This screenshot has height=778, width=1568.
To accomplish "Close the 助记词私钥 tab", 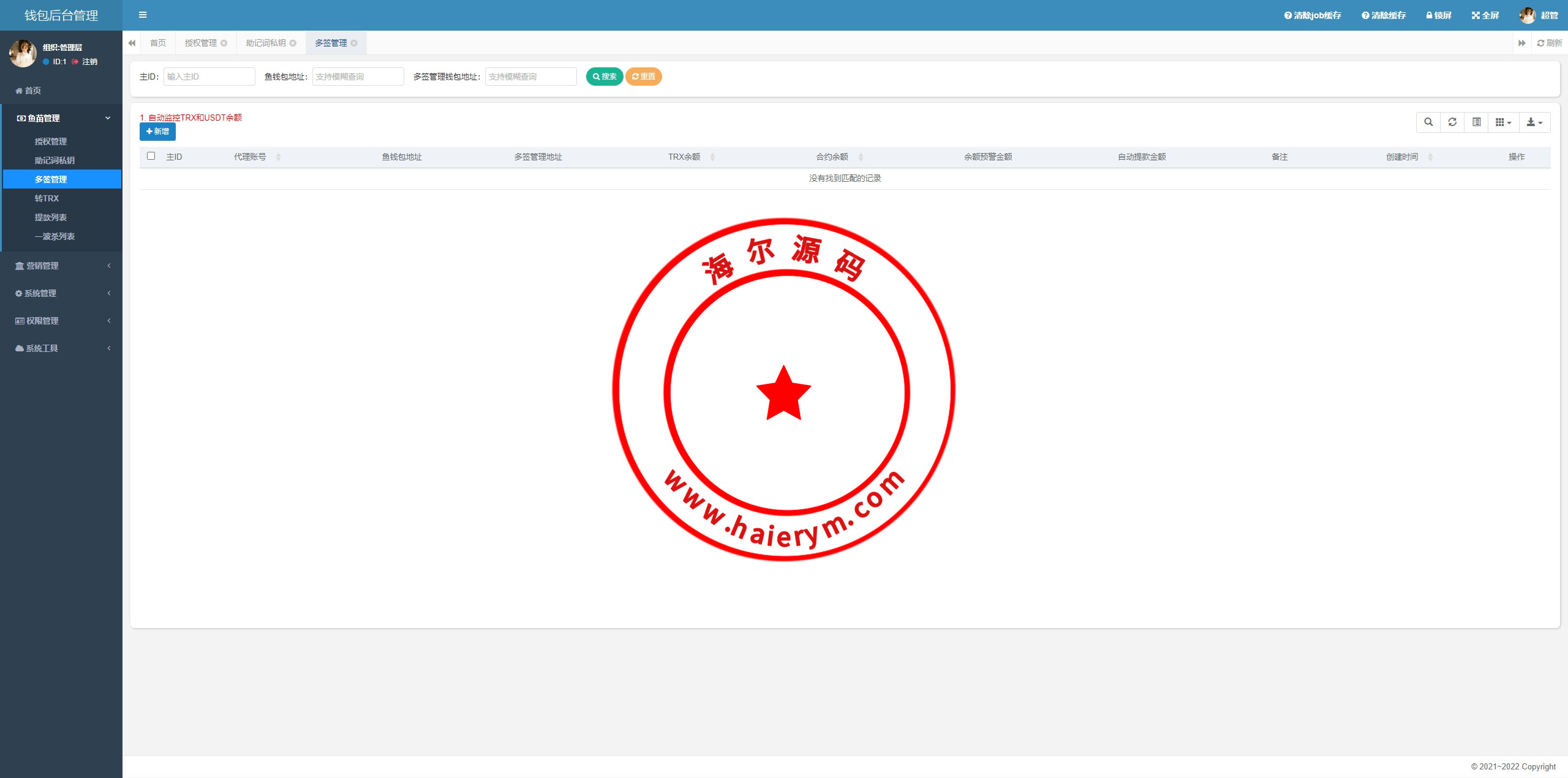I will [293, 43].
